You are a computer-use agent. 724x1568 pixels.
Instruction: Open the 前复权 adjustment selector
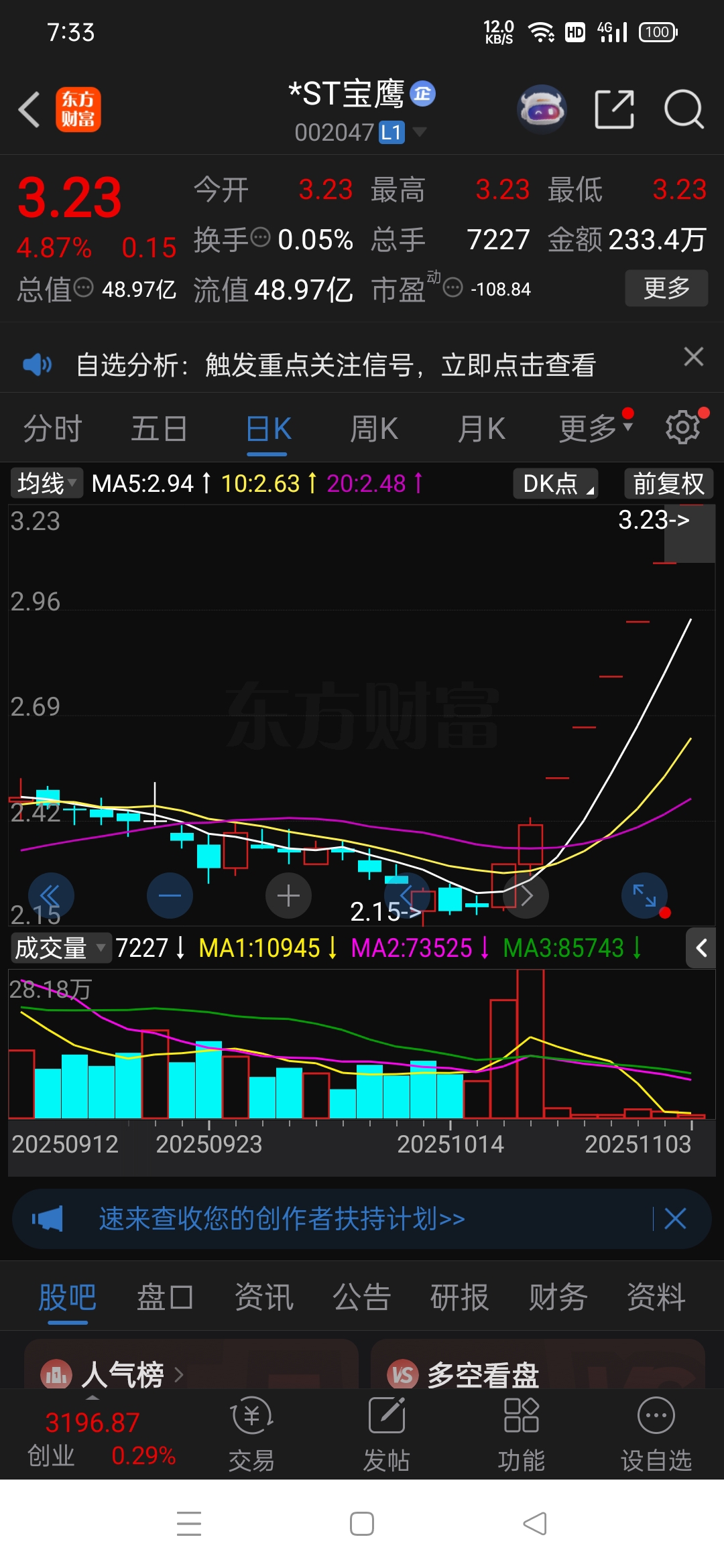pos(668,483)
